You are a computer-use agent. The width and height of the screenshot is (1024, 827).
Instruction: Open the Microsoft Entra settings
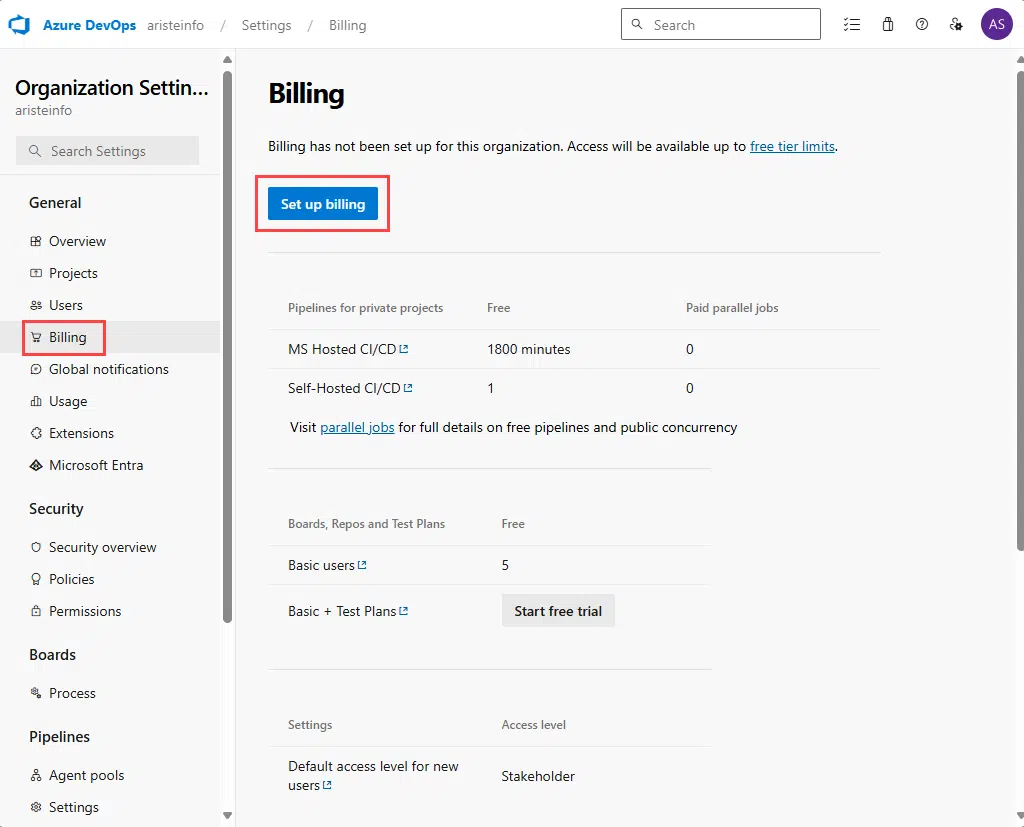(x=95, y=465)
